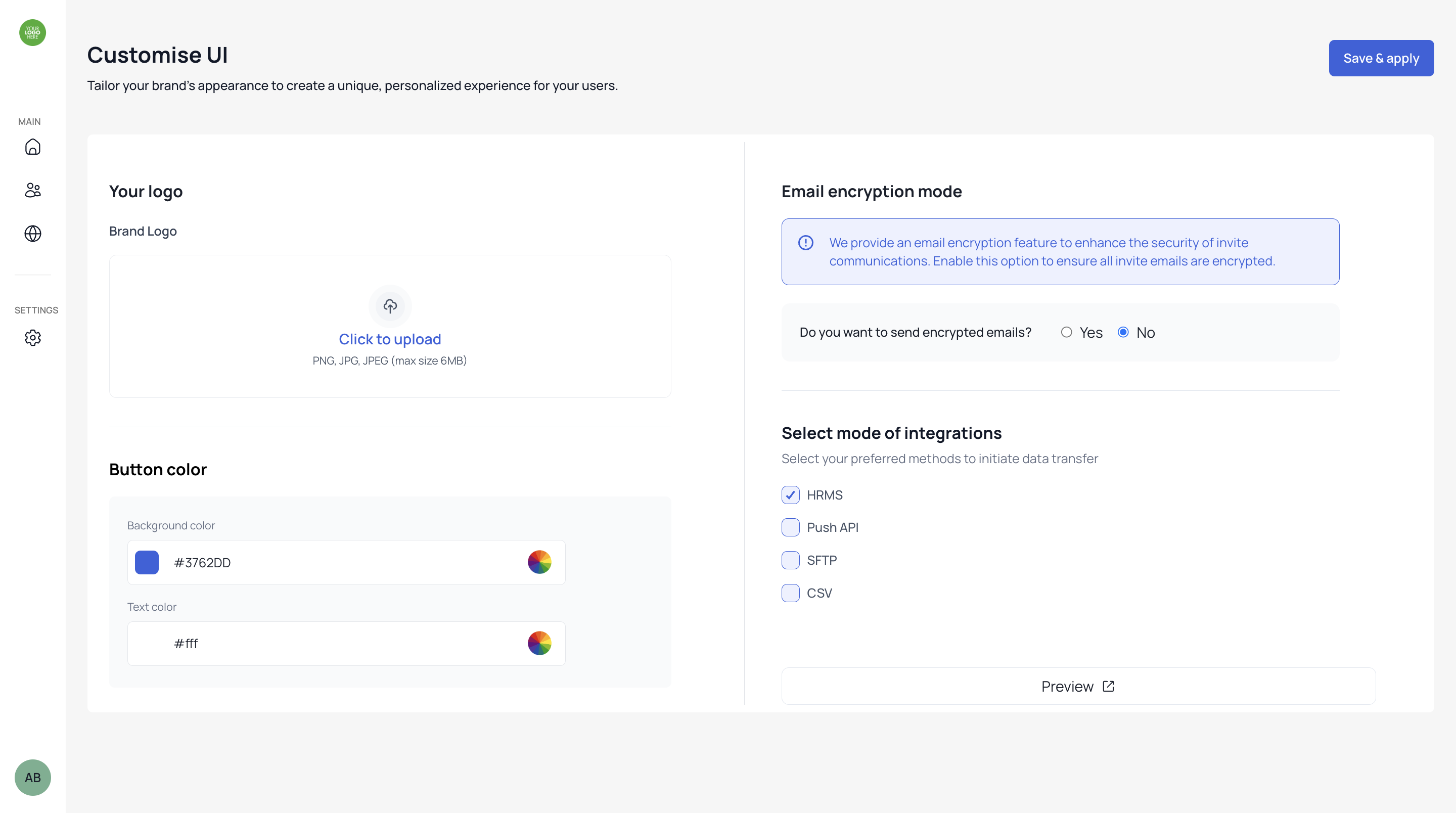Enable the SFTP checkbox

(790, 560)
